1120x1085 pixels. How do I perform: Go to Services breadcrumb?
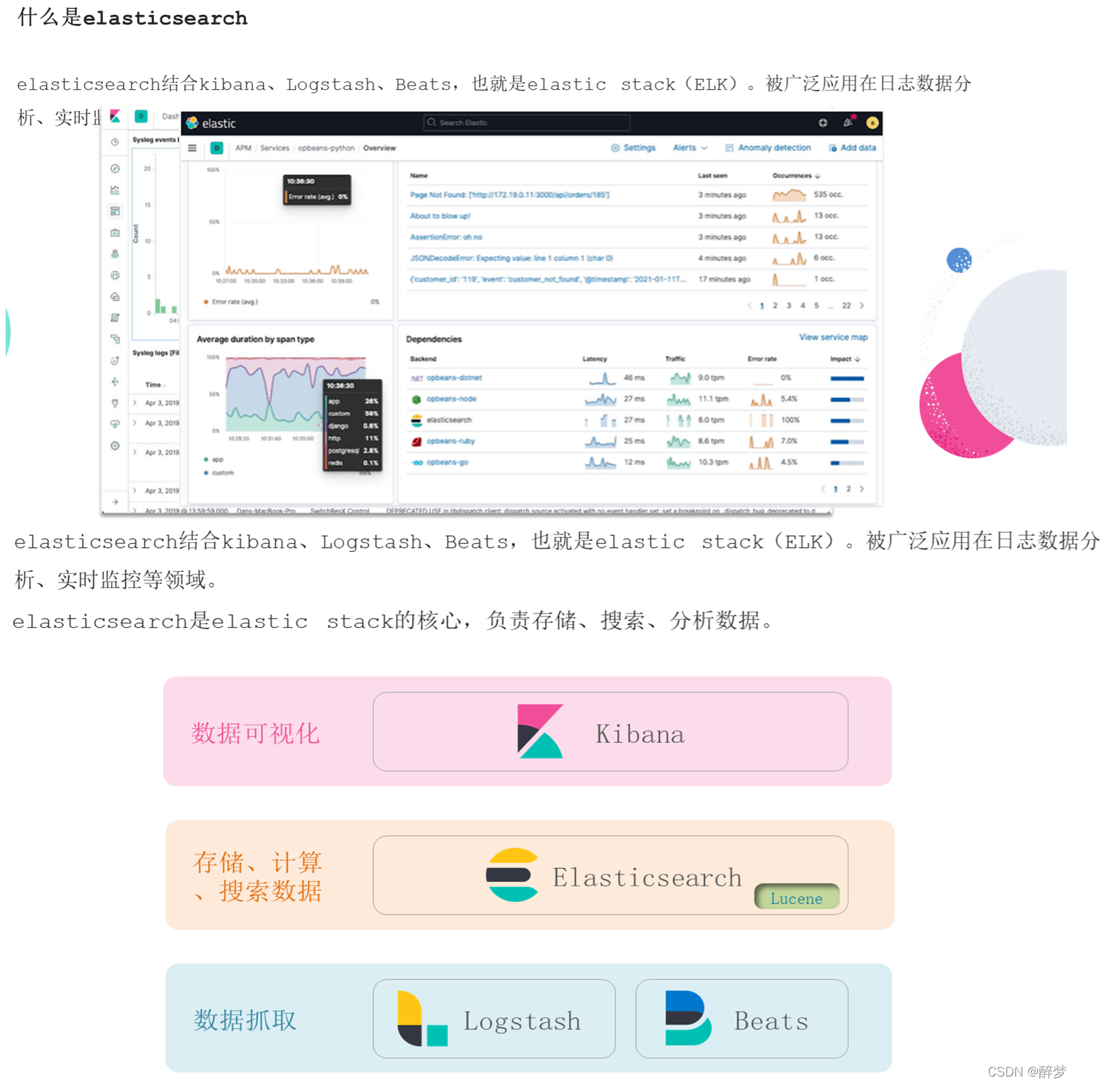274,148
